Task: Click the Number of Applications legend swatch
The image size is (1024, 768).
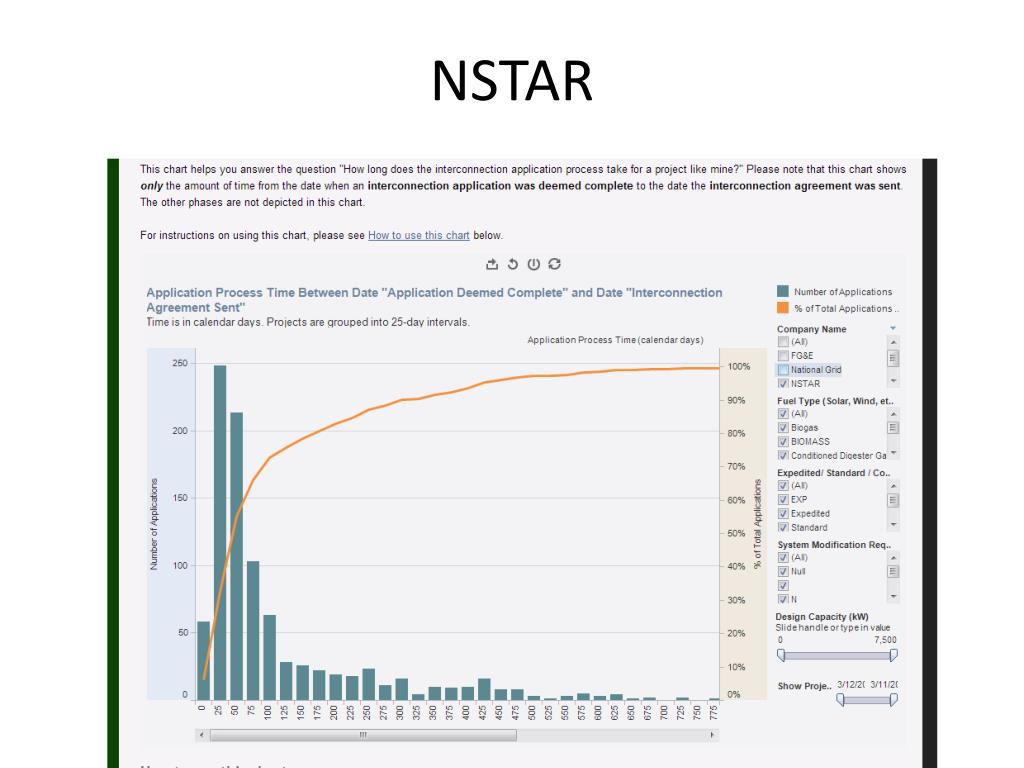Action: point(782,291)
